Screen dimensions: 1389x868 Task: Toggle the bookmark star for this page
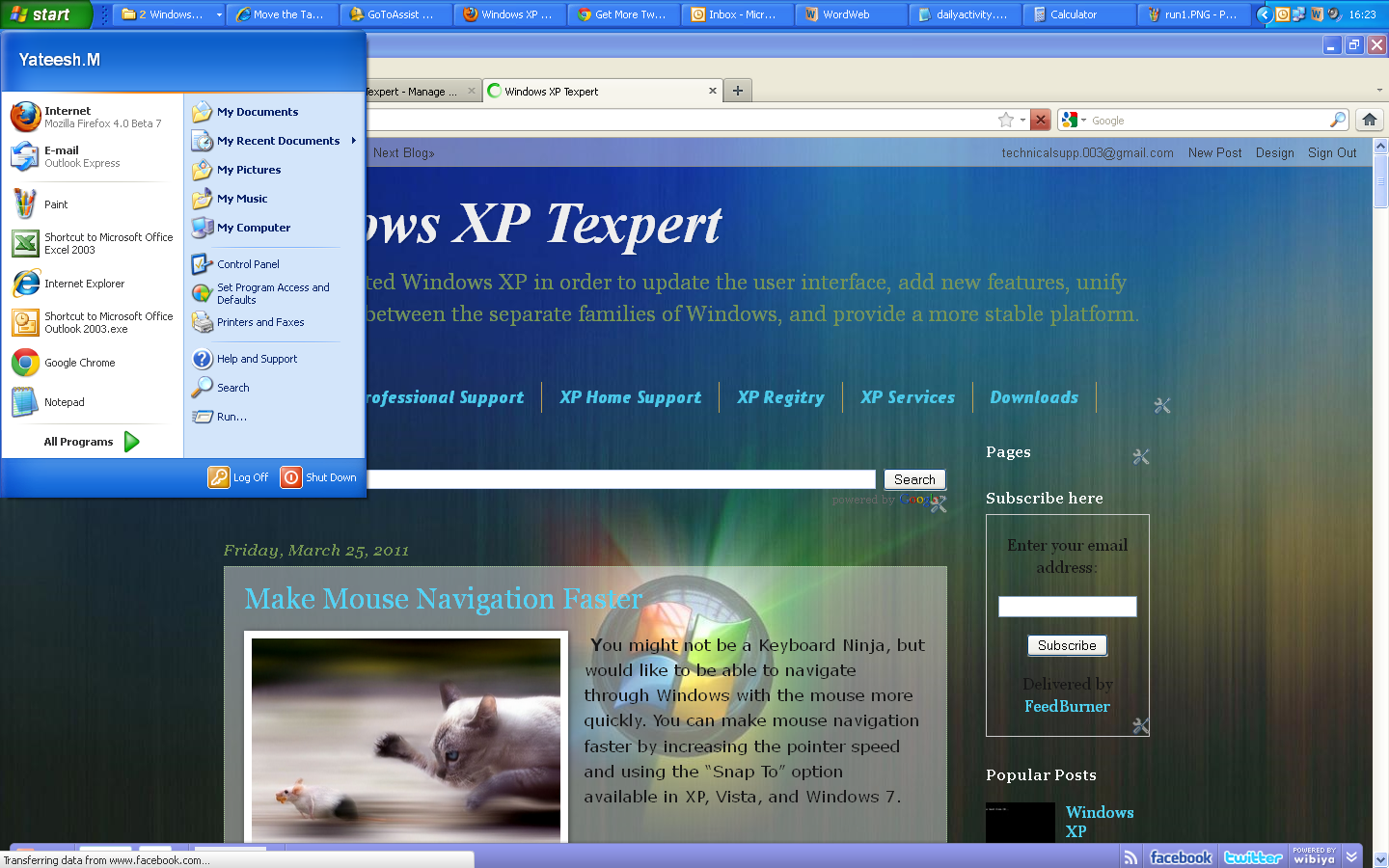click(x=1007, y=120)
